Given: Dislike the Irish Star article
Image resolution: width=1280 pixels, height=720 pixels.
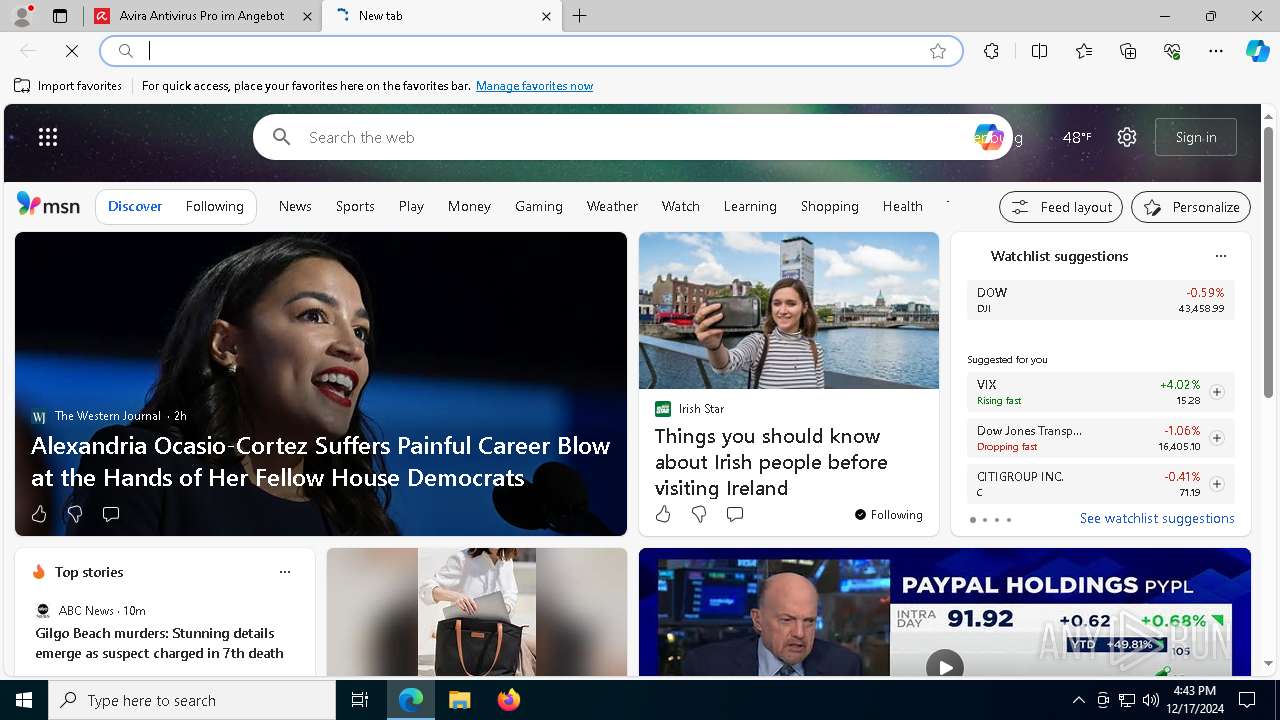Looking at the screenshot, I should (x=698, y=514).
